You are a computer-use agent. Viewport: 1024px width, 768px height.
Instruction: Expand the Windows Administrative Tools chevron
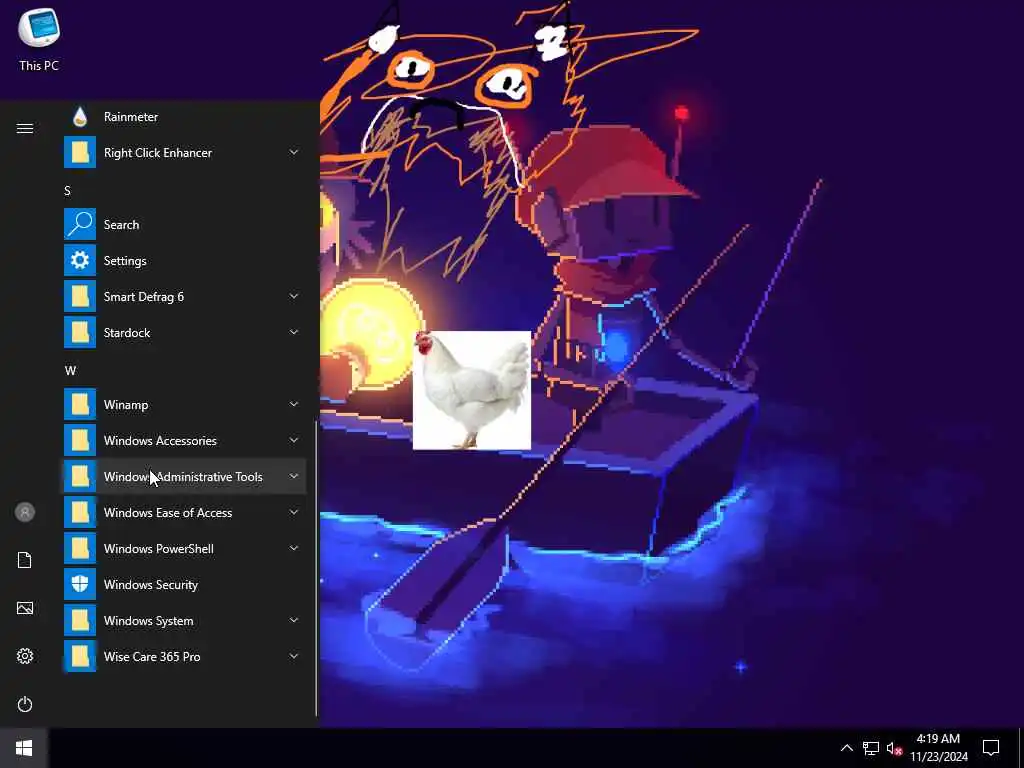(x=294, y=476)
